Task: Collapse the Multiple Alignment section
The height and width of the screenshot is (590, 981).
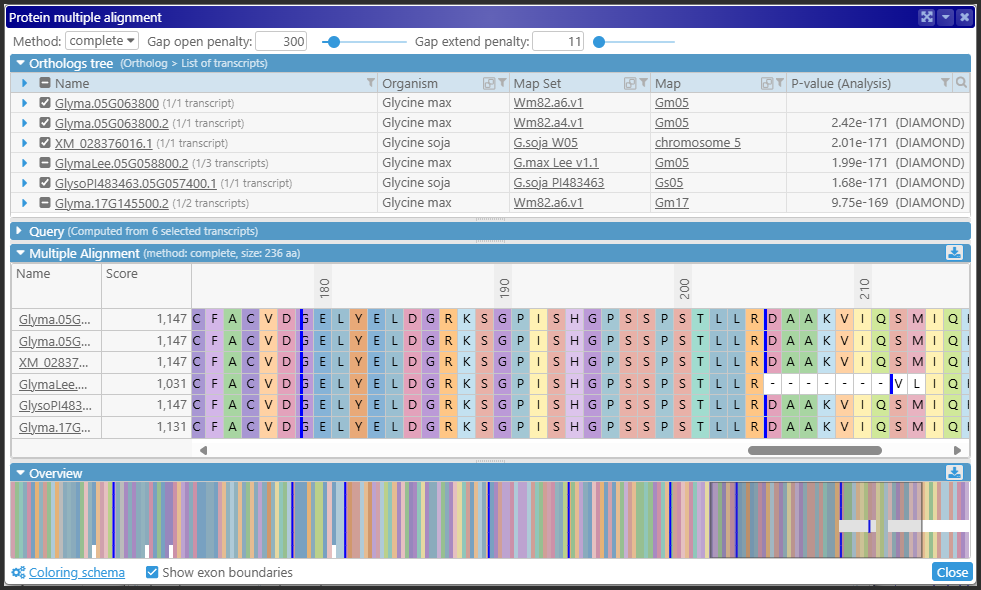Action: click(21, 253)
